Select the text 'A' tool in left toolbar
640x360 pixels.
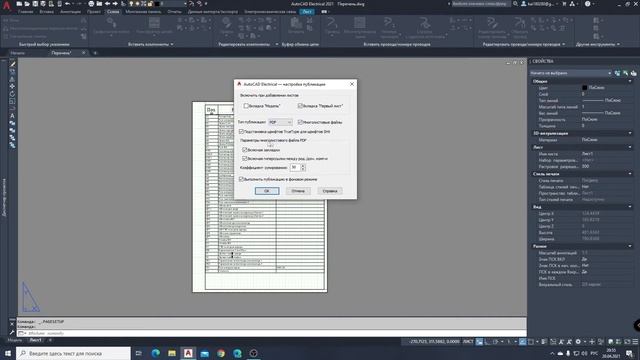12,116
